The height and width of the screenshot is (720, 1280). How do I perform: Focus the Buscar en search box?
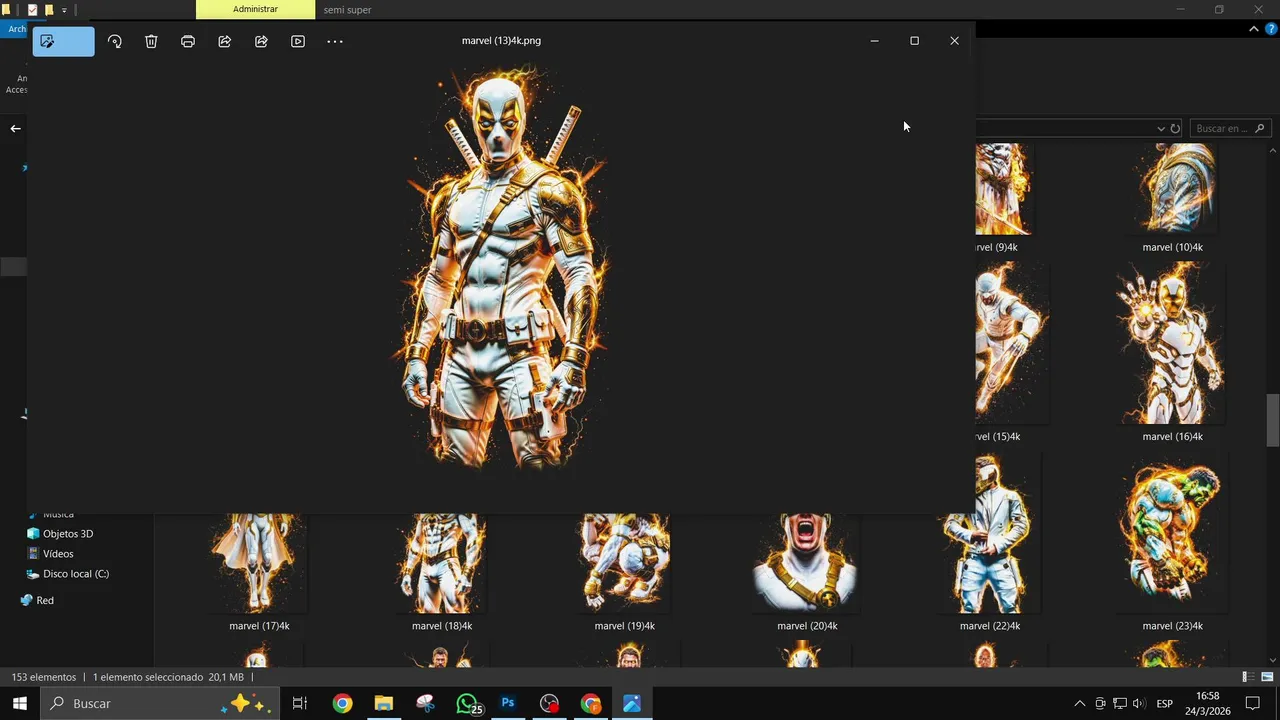point(1229,128)
